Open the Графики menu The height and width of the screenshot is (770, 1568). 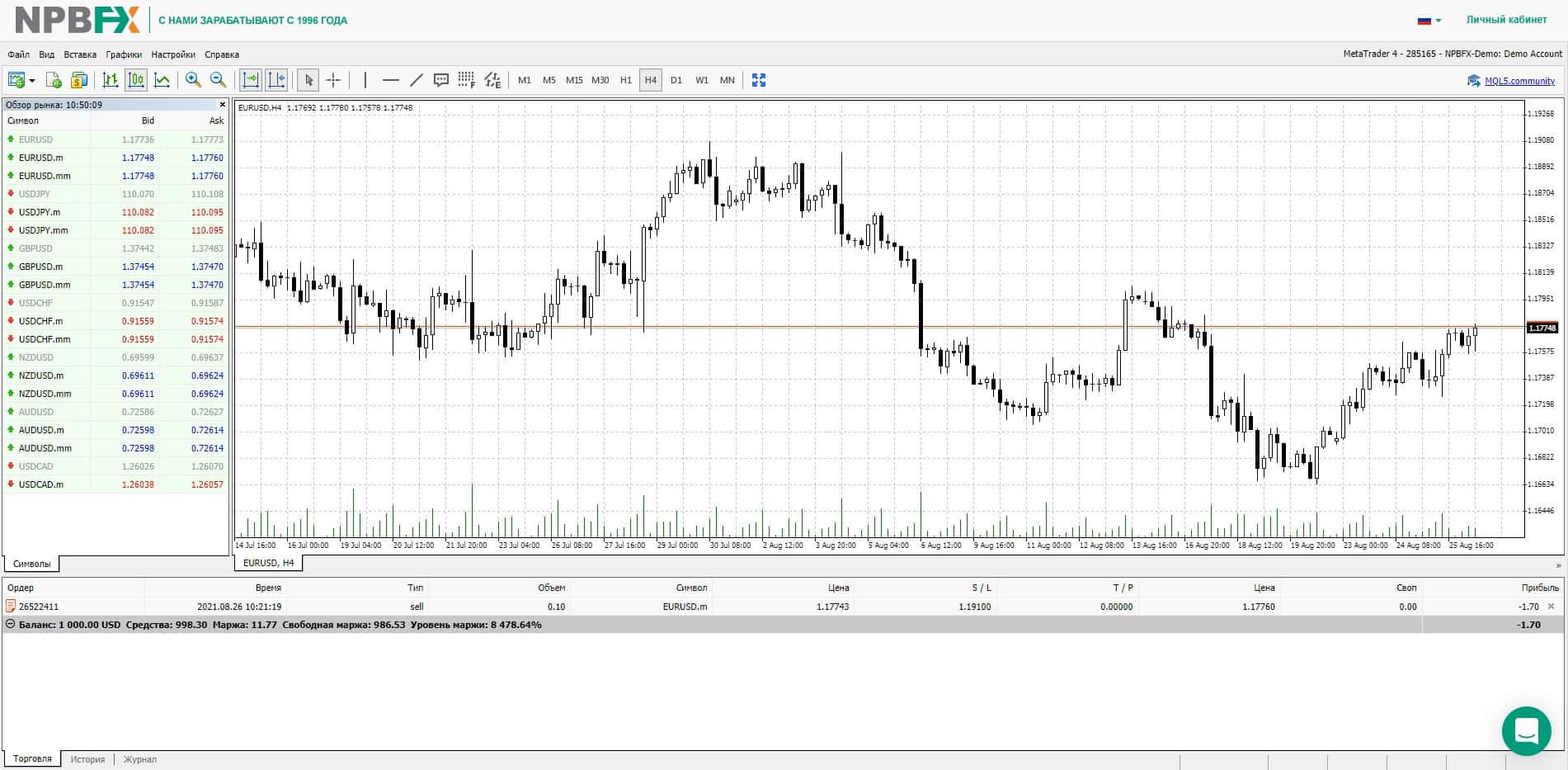tap(124, 54)
